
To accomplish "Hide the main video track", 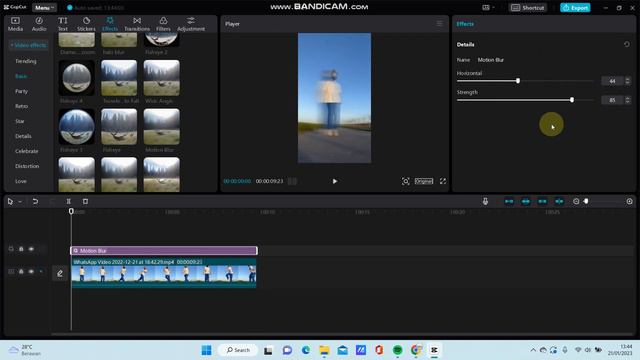I will click(x=31, y=271).
